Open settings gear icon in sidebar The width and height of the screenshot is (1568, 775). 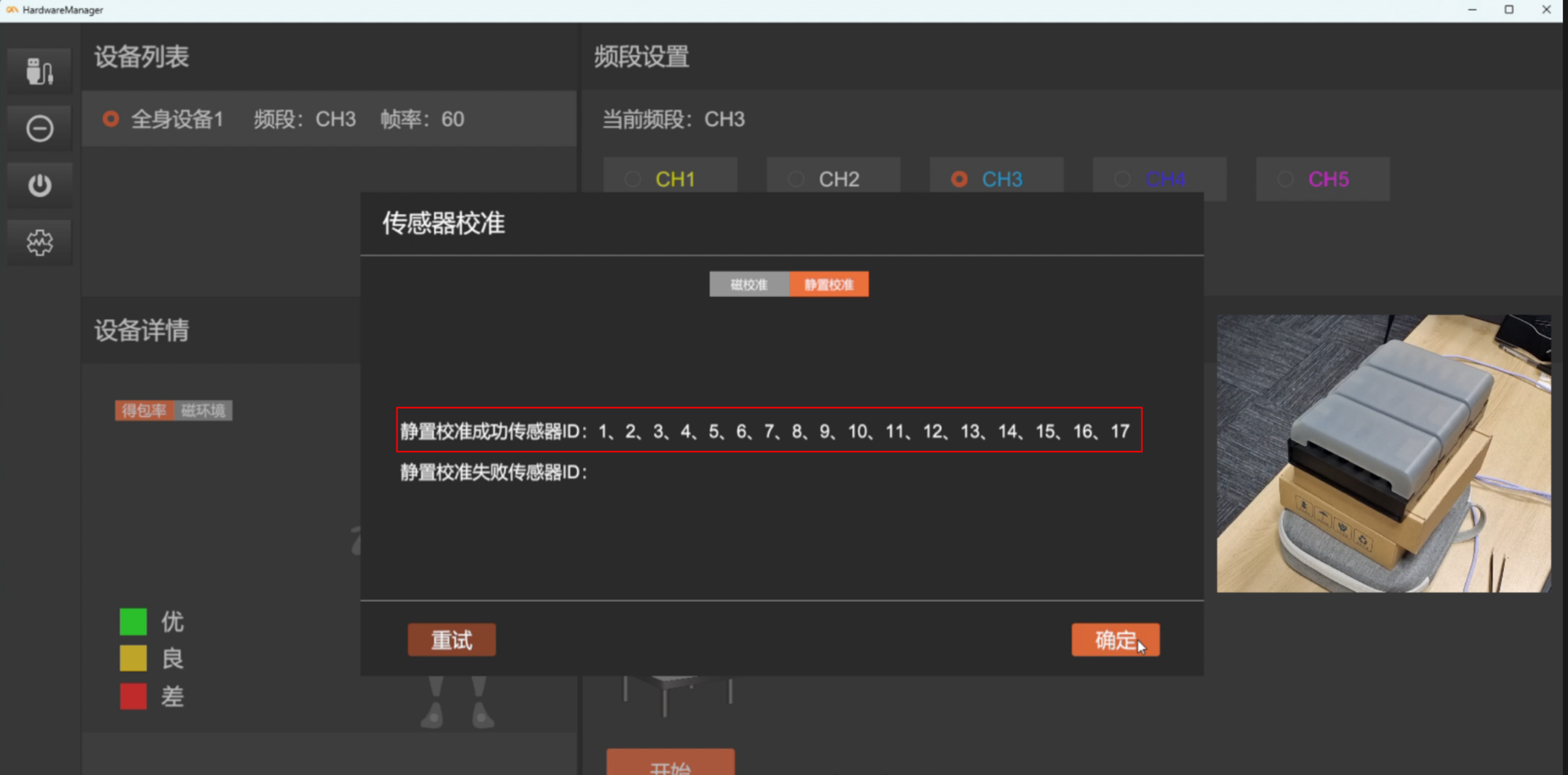click(40, 242)
